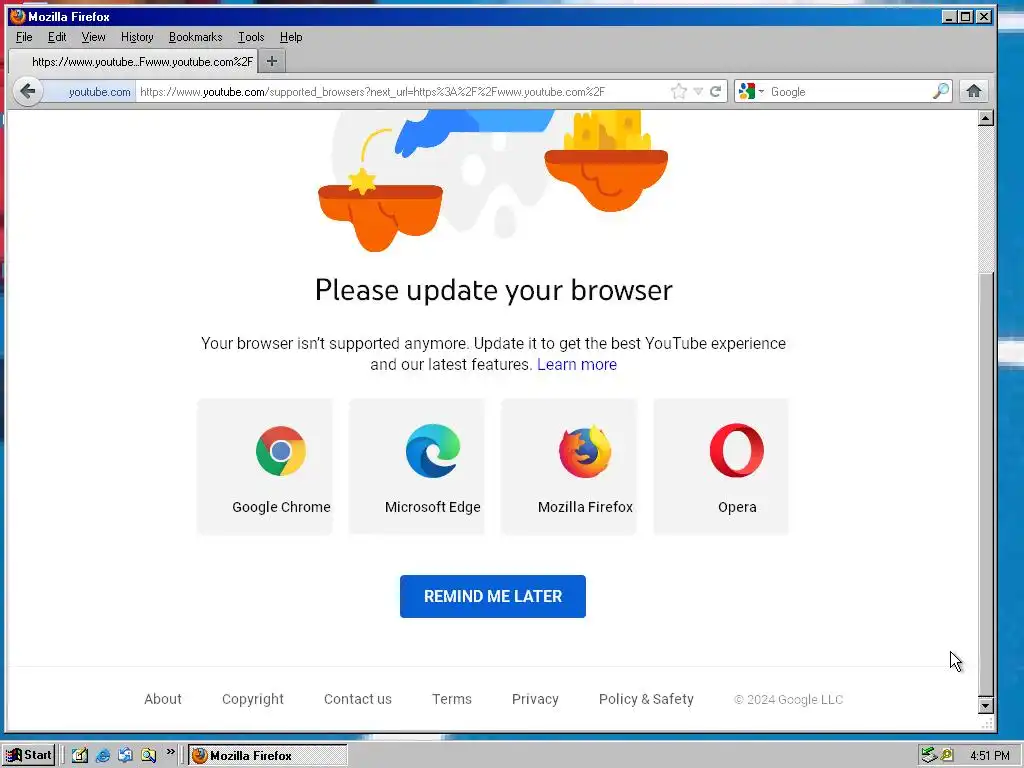
Task: Click the Firefox logo in the title bar
Action: [18, 16]
